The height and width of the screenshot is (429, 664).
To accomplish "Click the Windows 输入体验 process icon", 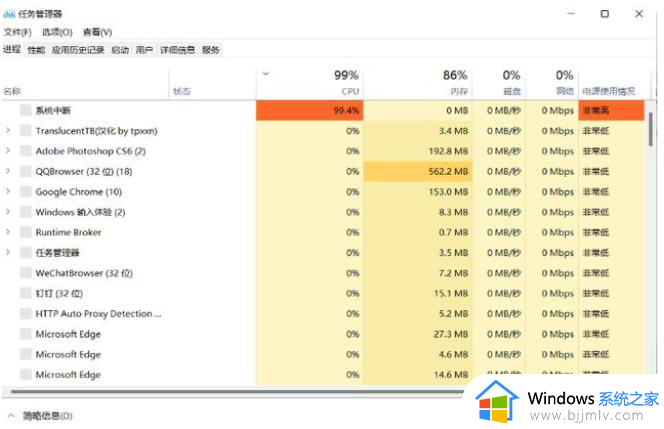I will tap(26, 212).
